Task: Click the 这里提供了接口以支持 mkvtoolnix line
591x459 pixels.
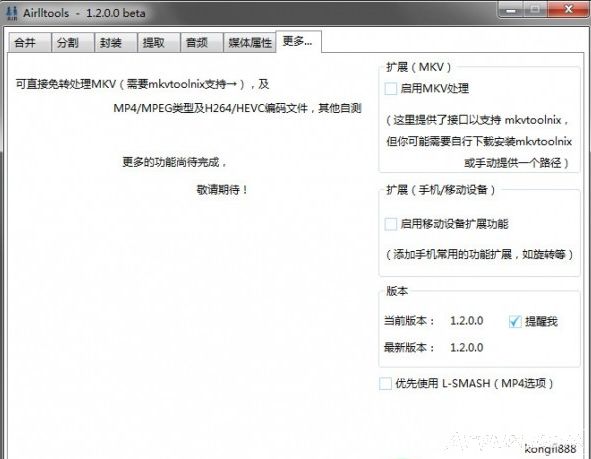Action: tap(477, 120)
